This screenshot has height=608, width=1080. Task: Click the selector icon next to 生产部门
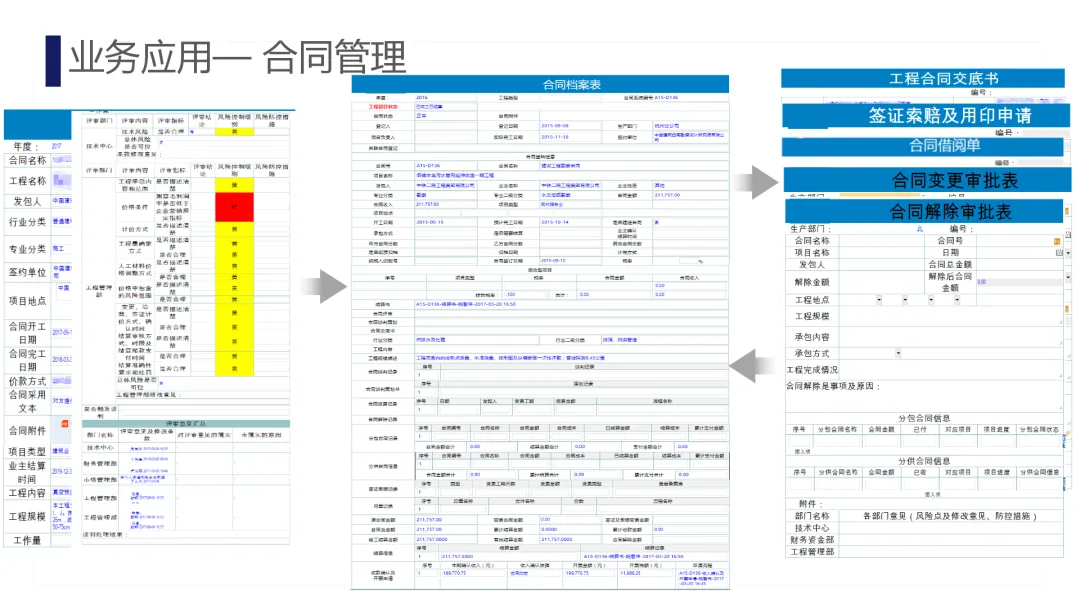[x=920, y=229]
